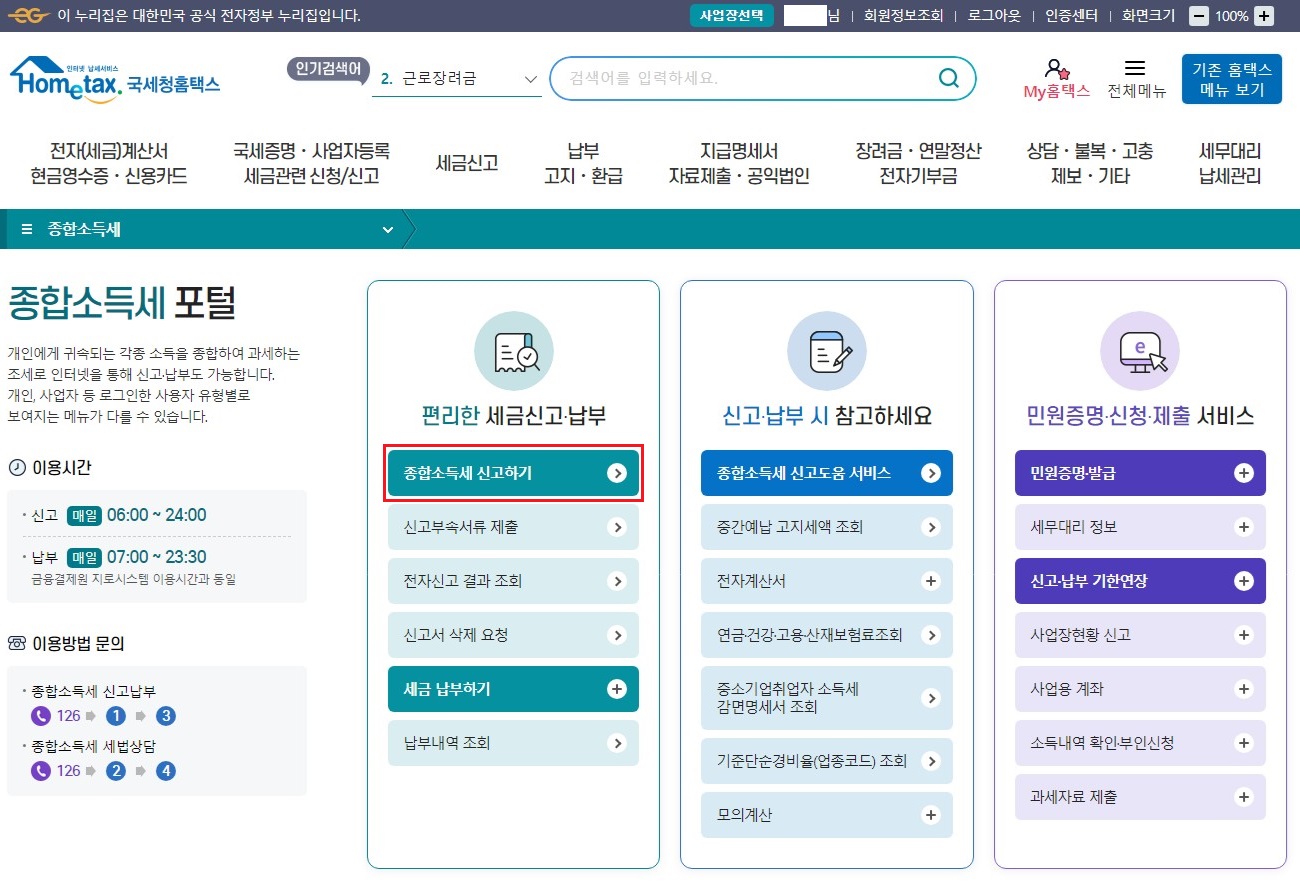The image size is (1300, 885).
Task: Click arrow icon on 신고부속서류 제출
Action: click(617, 527)
